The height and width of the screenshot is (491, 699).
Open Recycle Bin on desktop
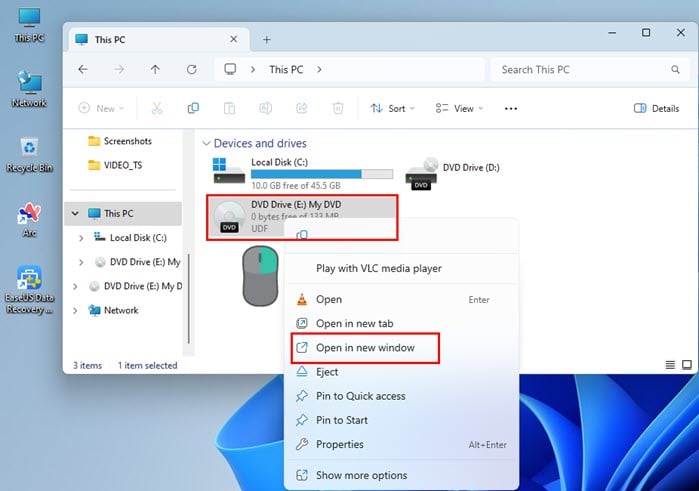click(29, 155)
